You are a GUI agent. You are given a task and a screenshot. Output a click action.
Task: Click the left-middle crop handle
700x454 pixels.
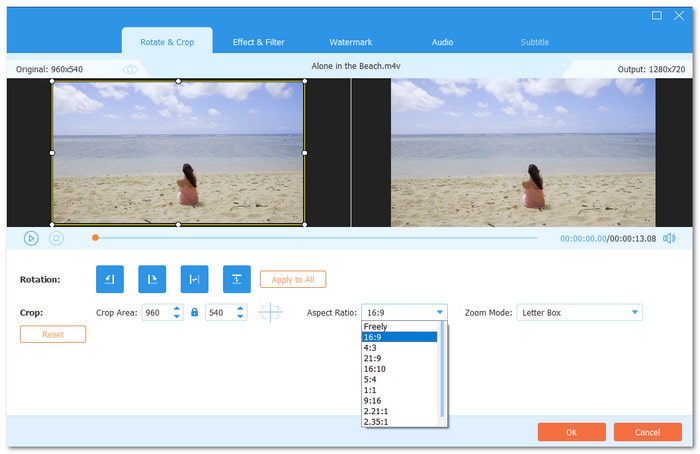coord(52,153)
